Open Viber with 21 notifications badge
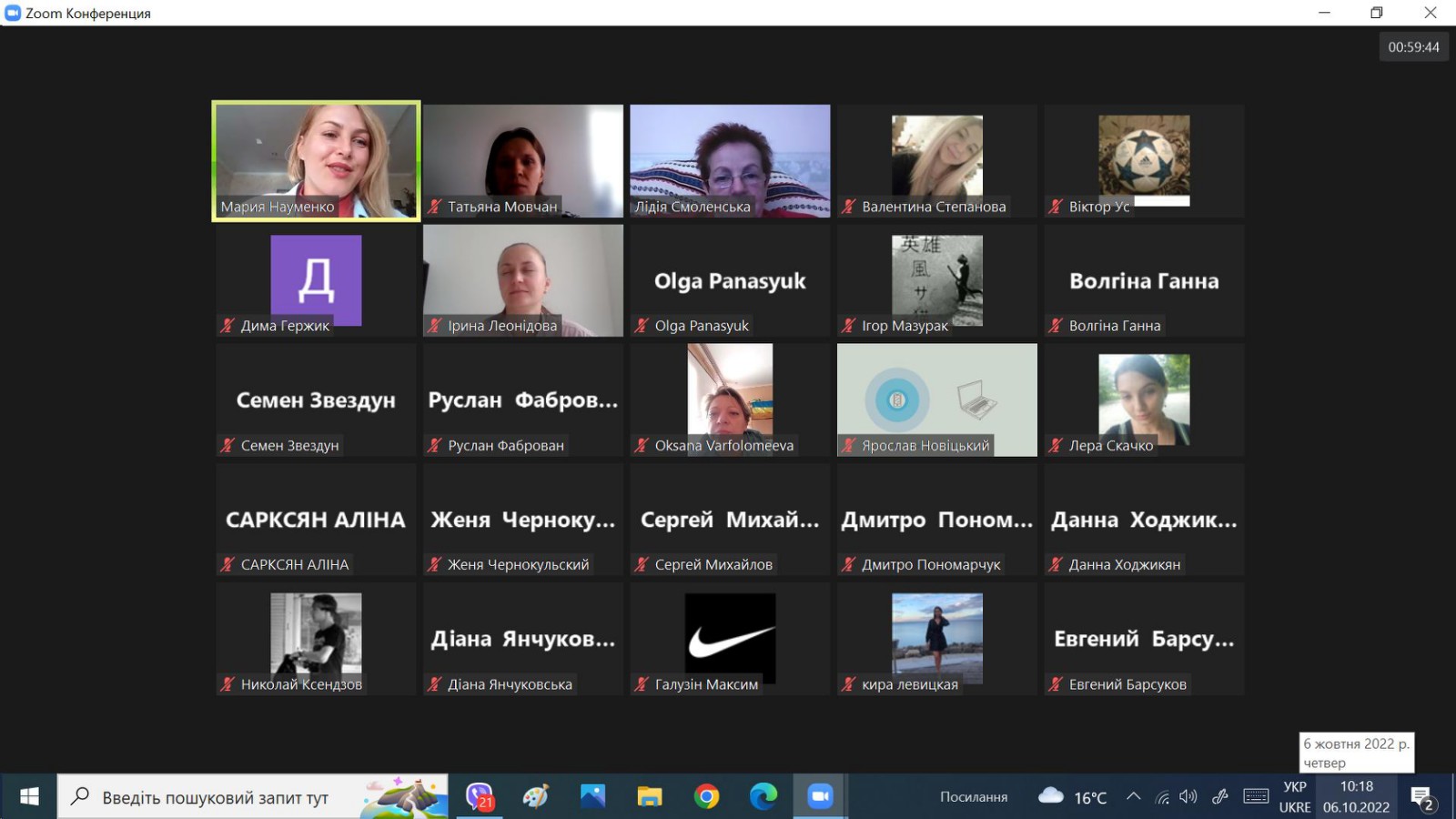Screen dimensions: 1456x819 (x=480, y=796)
